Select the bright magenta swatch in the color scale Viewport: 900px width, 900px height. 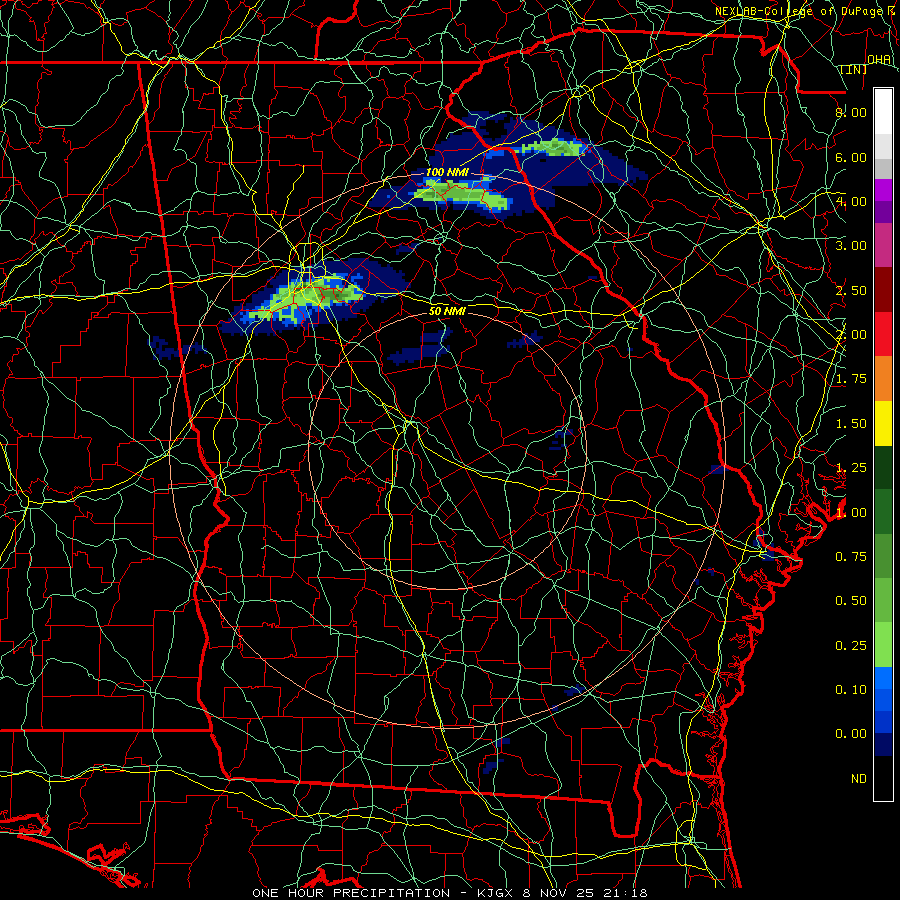coord(883,190)
